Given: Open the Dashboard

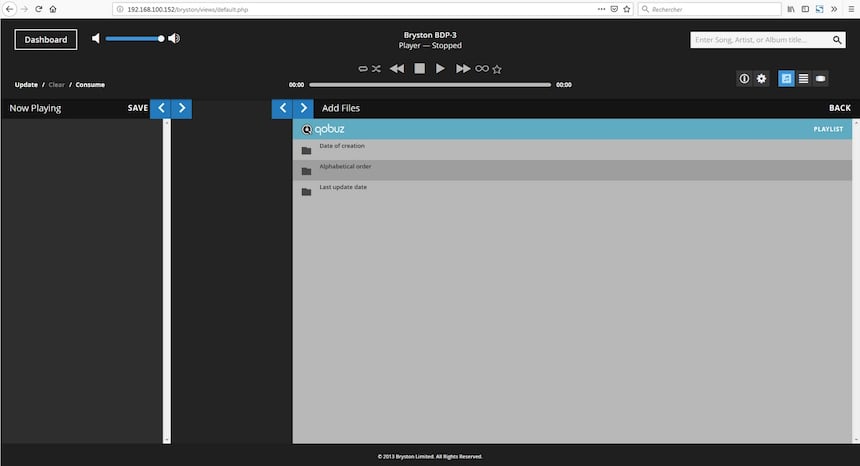Looking at the screenshot, I should pos(46,39).
